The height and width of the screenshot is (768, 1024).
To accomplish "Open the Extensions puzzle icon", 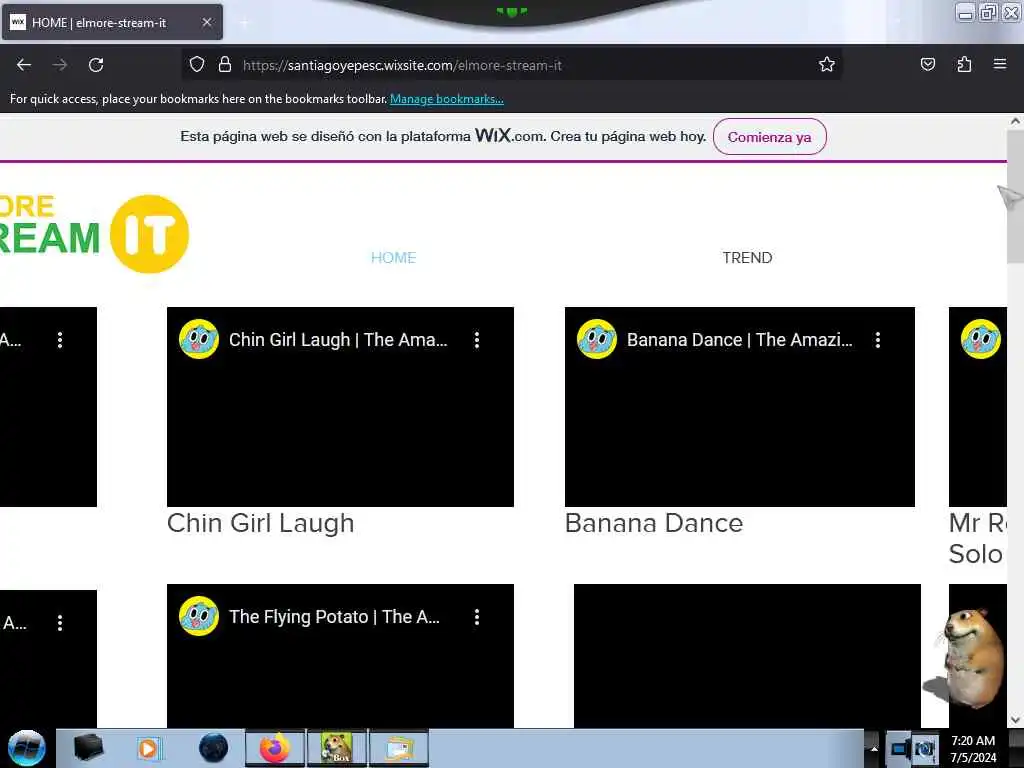I will [x=964, y=64].
